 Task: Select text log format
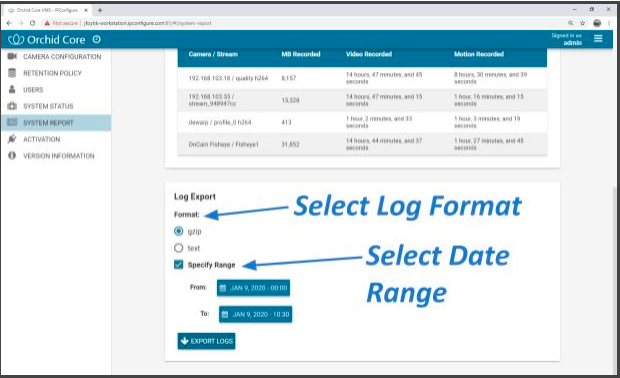[179, 248]
